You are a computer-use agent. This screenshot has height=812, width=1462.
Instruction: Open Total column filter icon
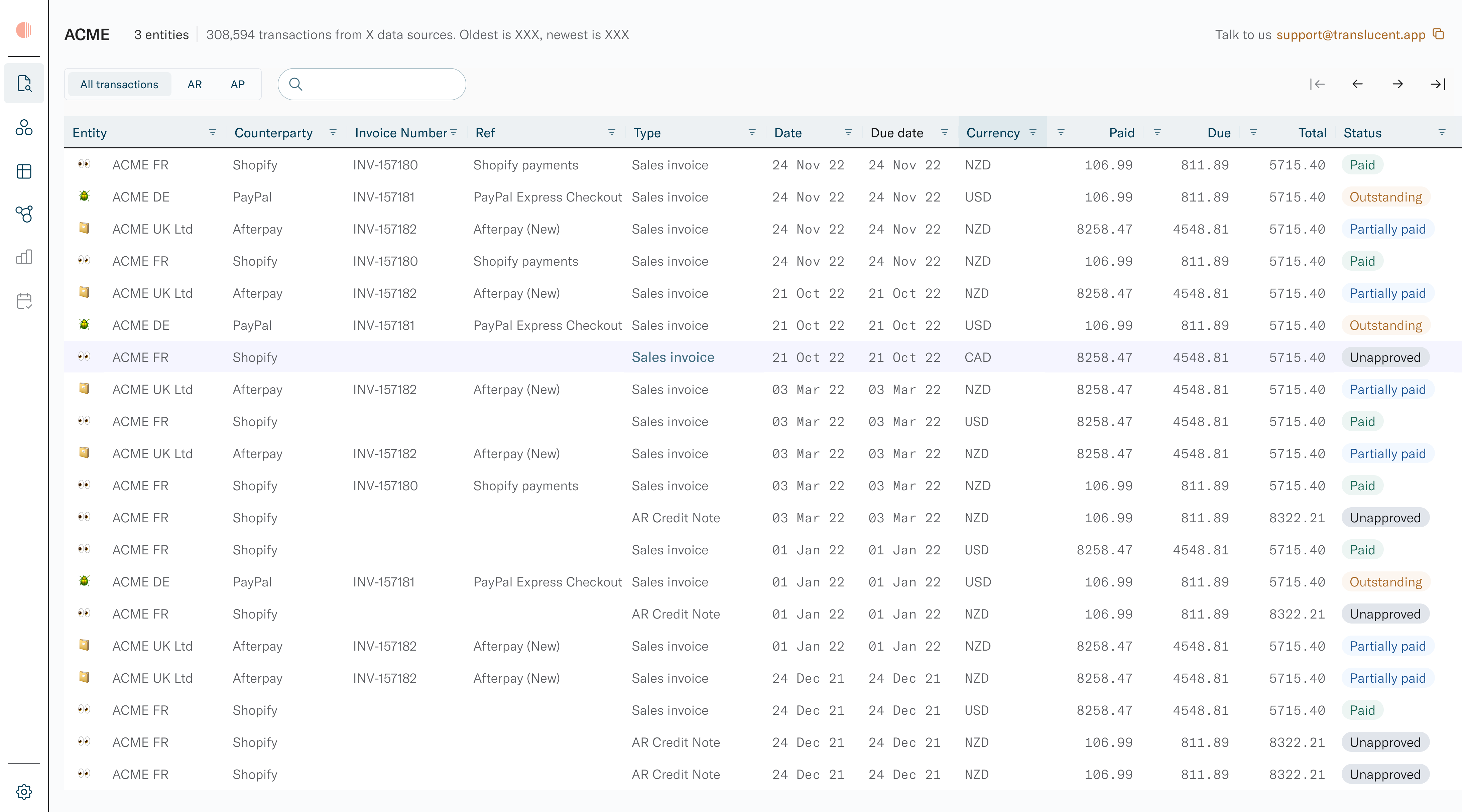1254,132
